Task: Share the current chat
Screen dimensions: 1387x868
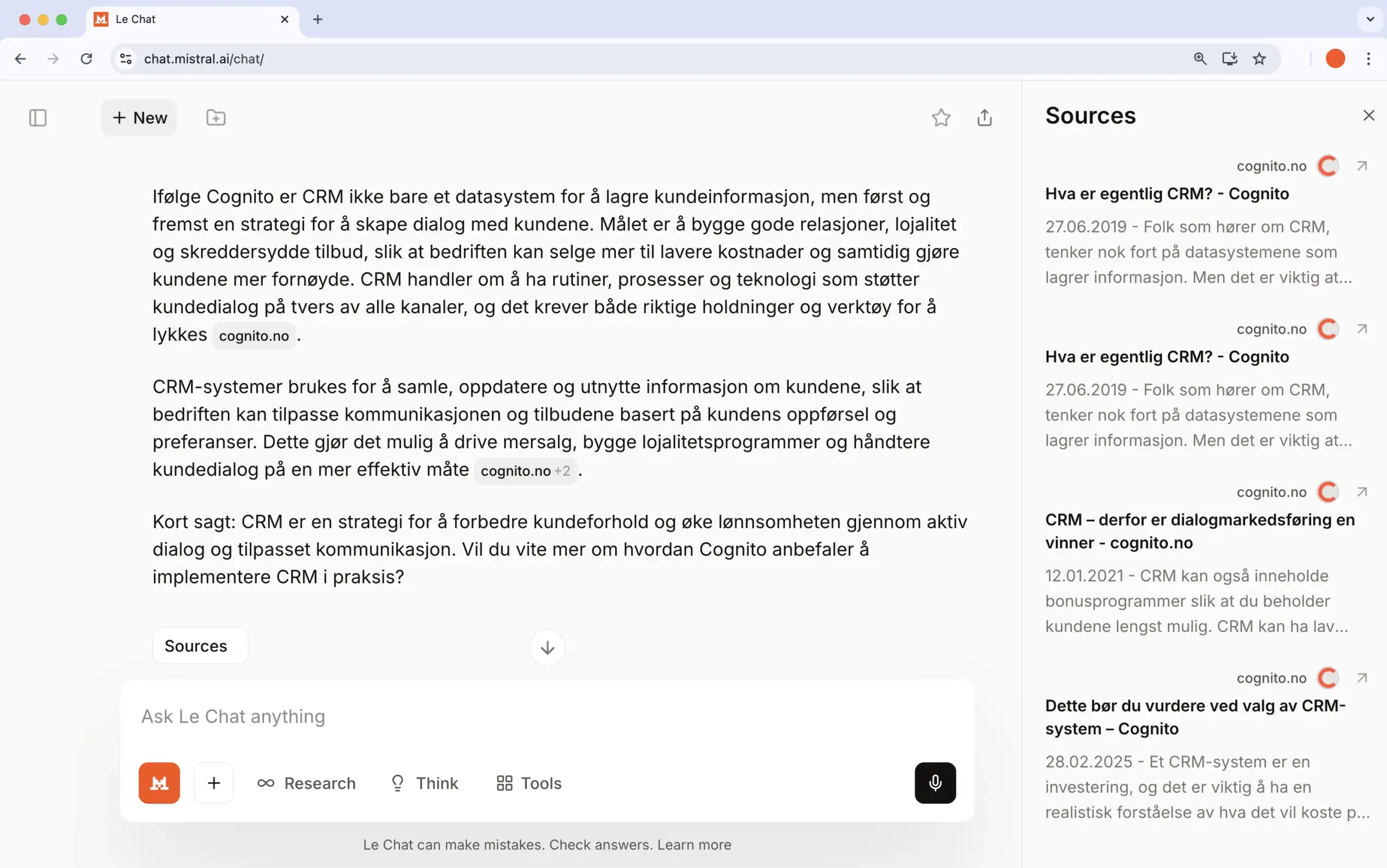Action: pyautogui.click(x=984, y=117)
